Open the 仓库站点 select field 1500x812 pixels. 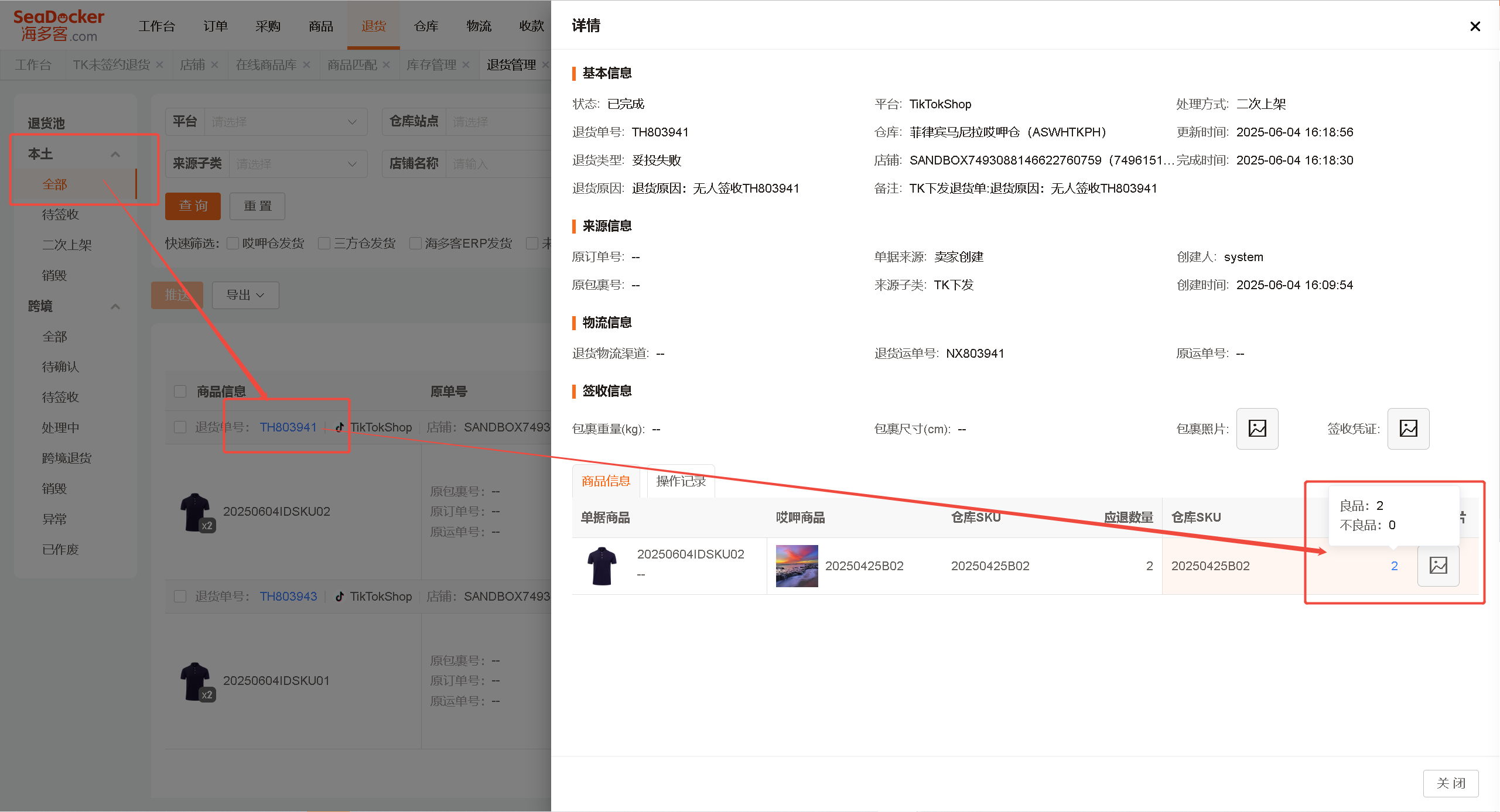click(498, 122)
